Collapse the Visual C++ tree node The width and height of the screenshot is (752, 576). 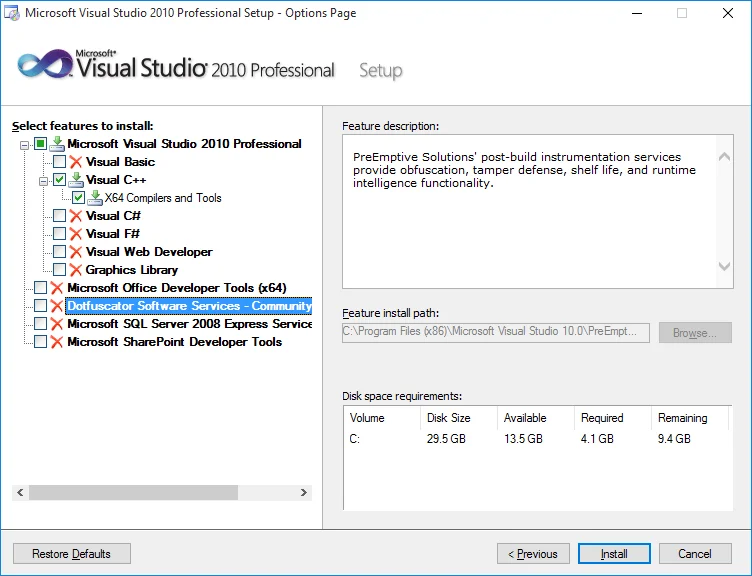[x=43, y=180]
